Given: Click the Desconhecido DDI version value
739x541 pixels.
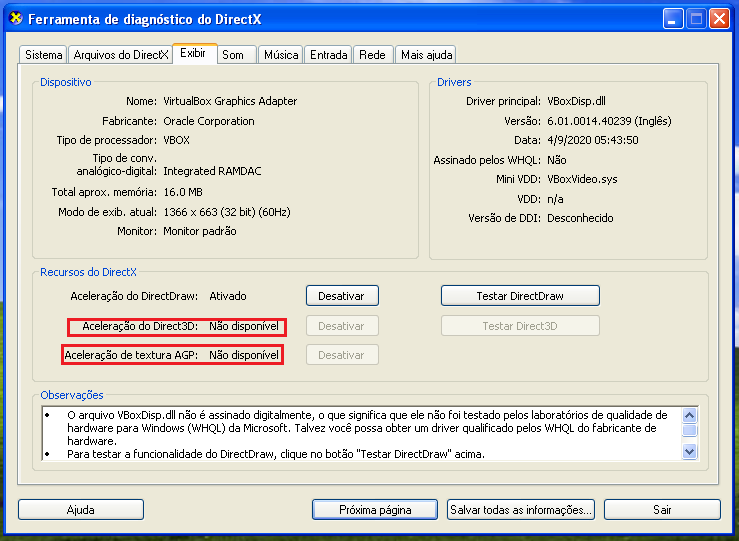Looking at the screenshot, I should [580, 218].
